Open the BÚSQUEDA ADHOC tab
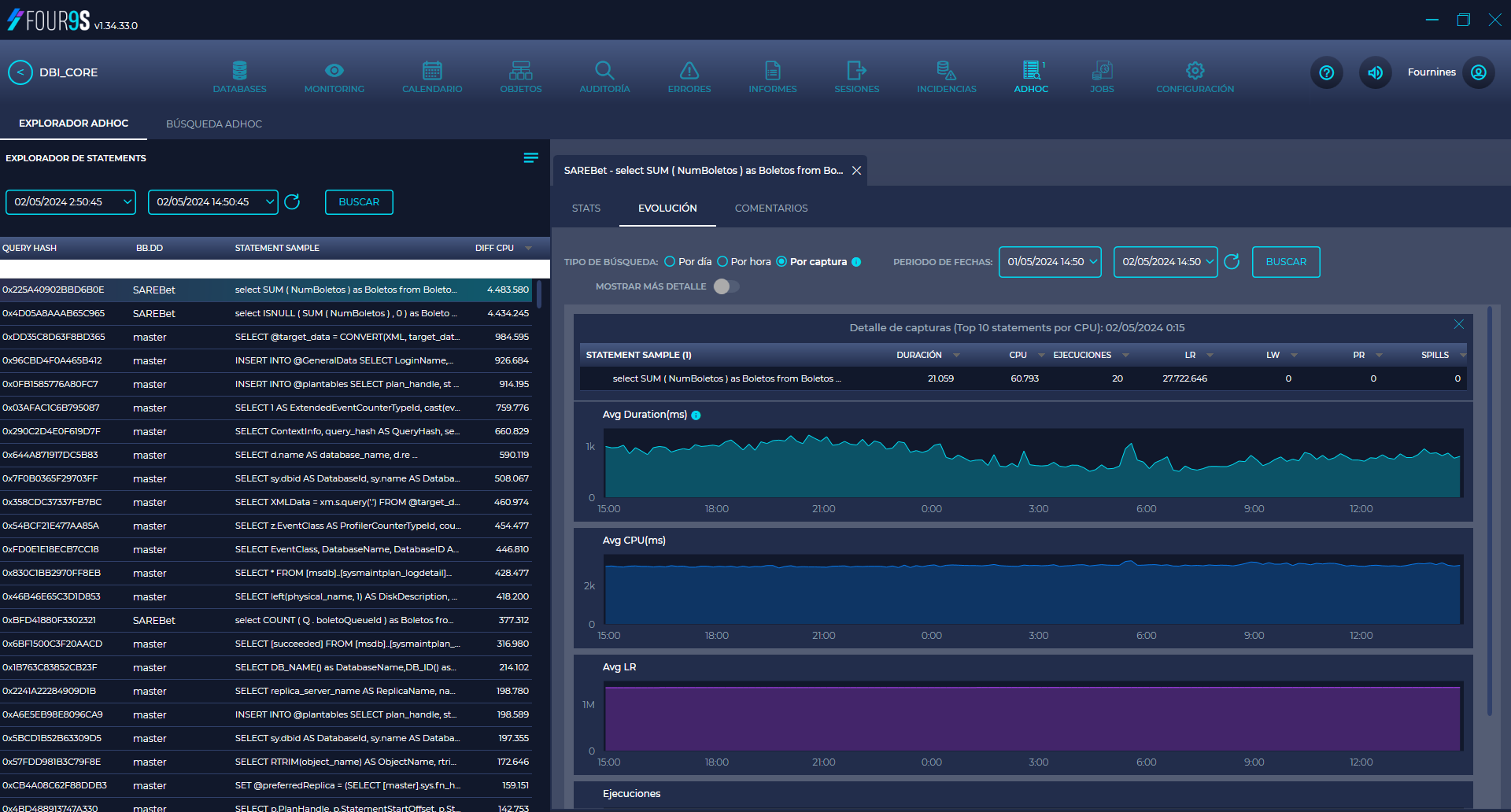 [x=213, y=124]
